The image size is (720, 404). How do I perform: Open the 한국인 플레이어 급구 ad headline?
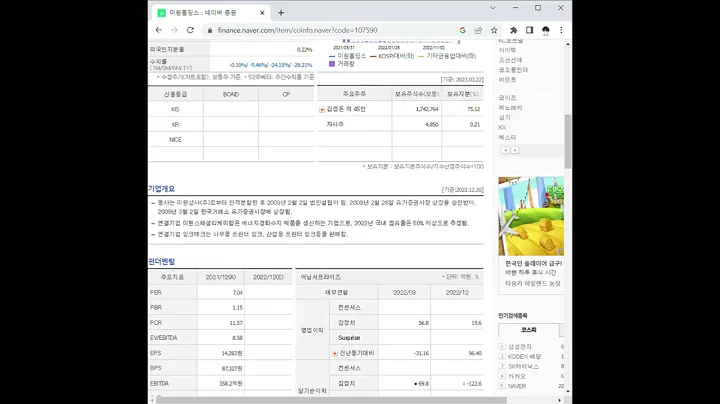[x=533, y=264]
